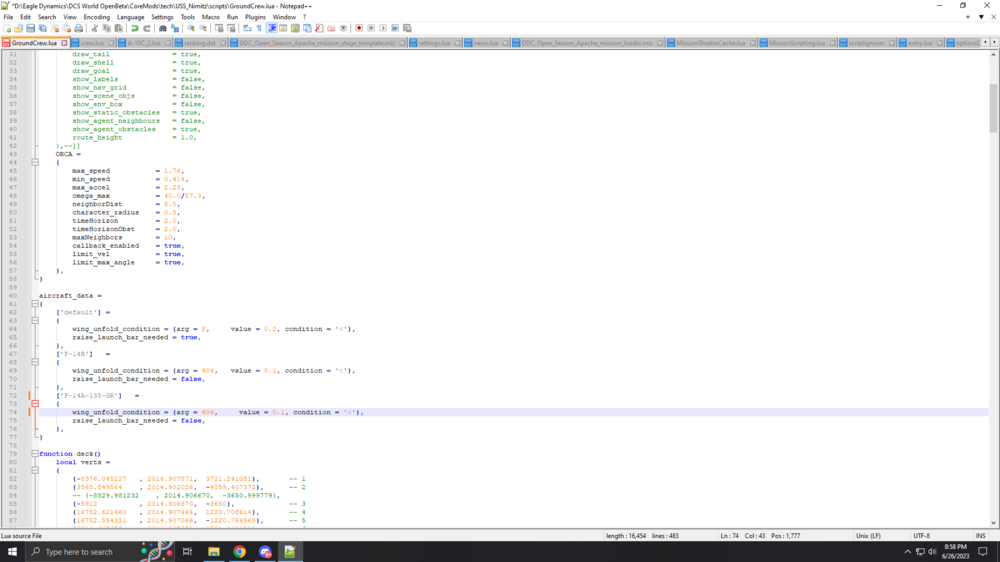This screenshot has width=1000, height=562.
Task: Close the ranking.dat tab
Action: pyautogui.click(x=223, y=43)
